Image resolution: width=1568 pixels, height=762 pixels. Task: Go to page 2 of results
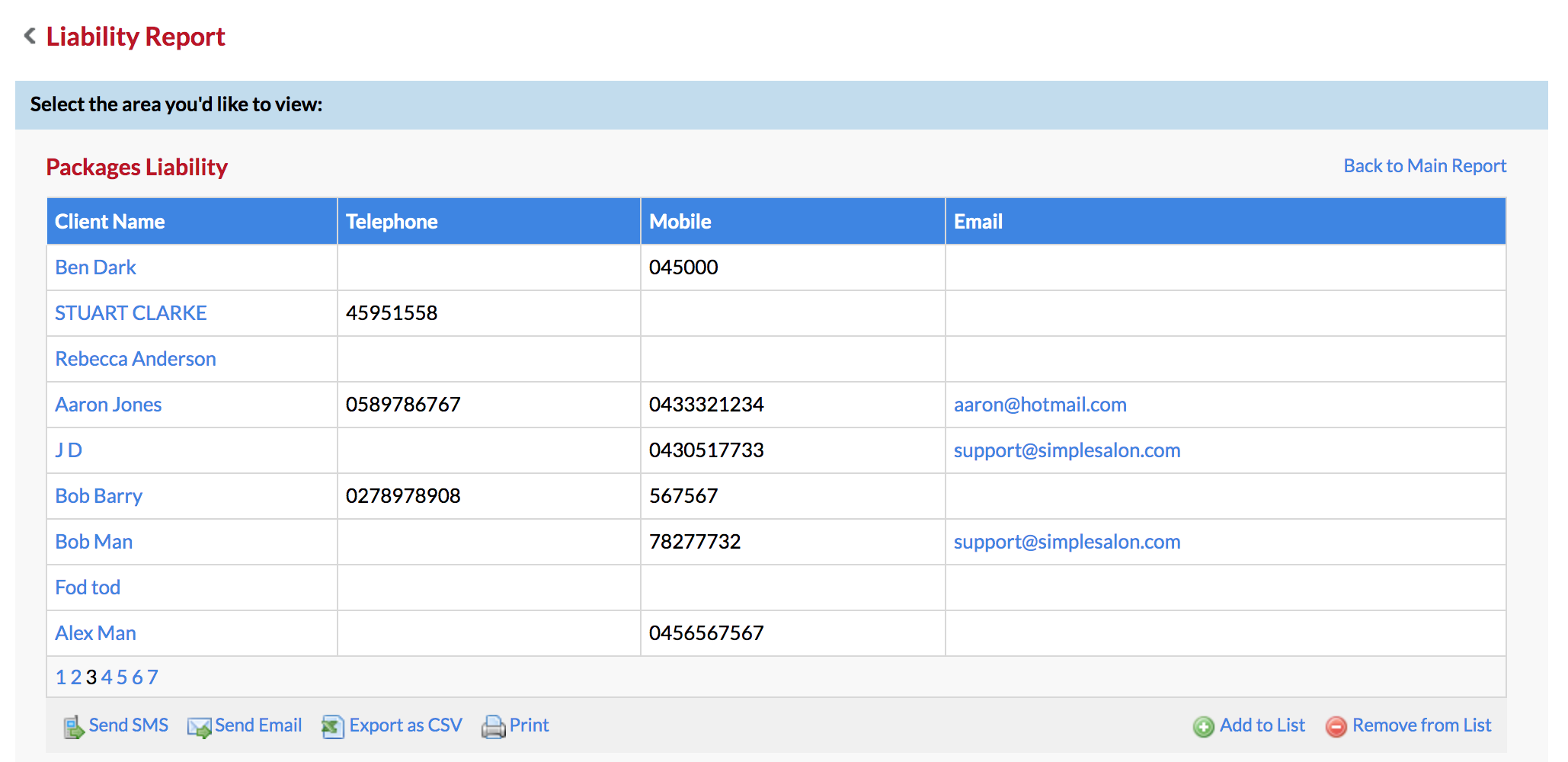tap(76, 677)
